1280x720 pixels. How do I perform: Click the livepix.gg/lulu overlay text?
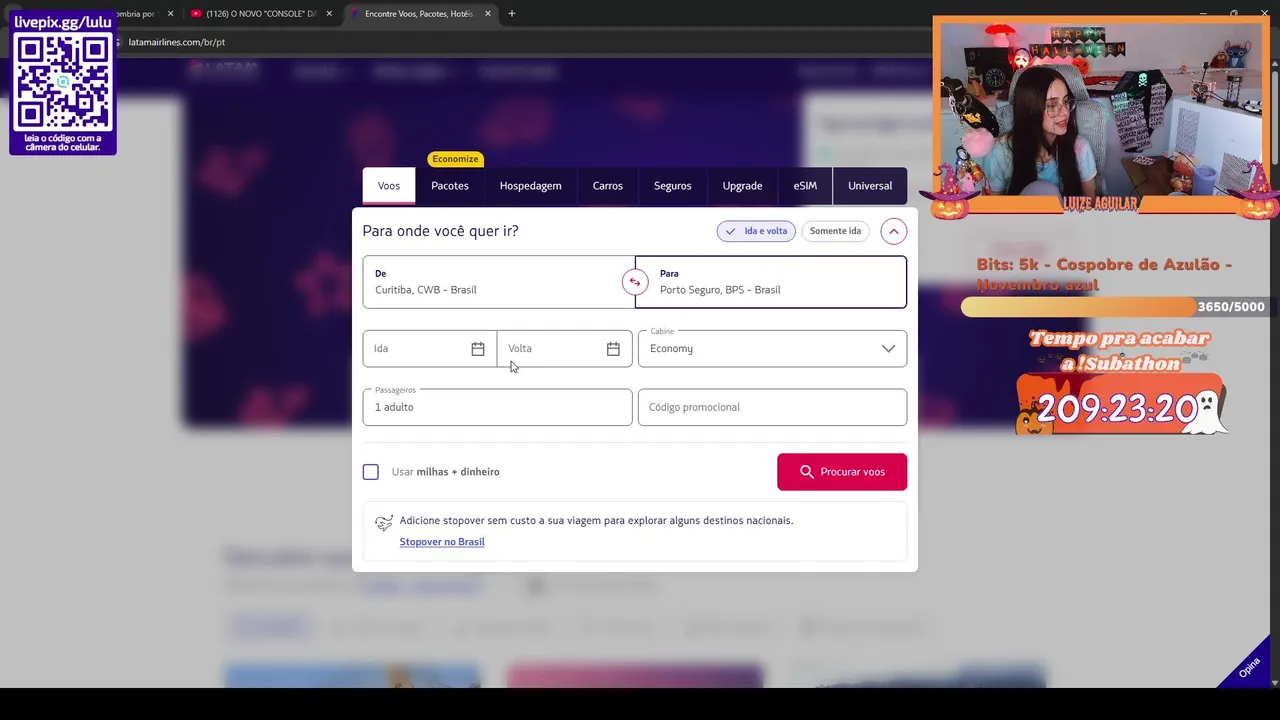click(63, 21)
